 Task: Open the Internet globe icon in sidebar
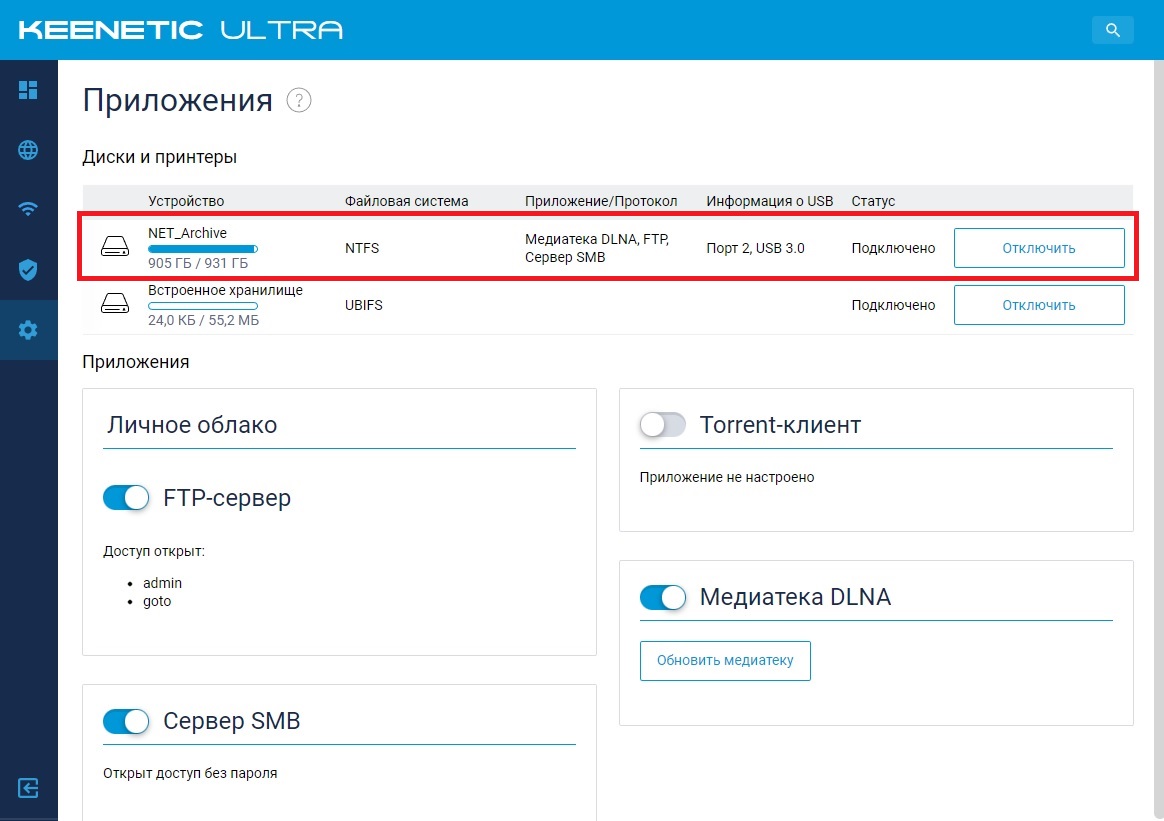click(x=28, y=150)
